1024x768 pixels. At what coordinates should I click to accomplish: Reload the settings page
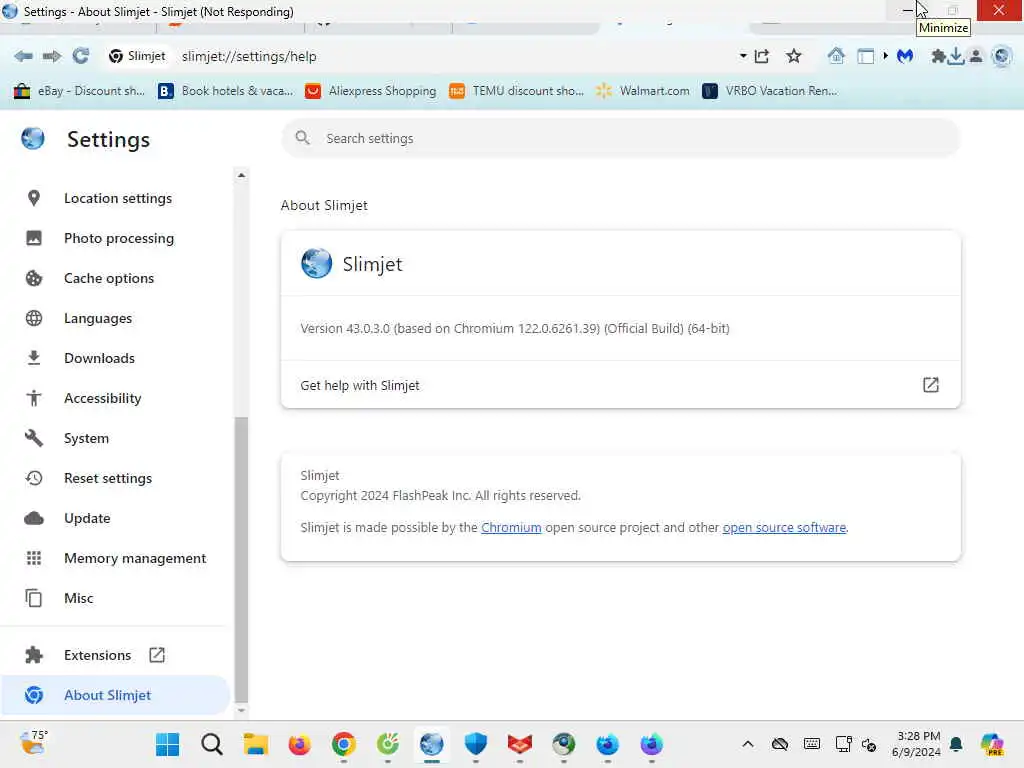point(80,56)
